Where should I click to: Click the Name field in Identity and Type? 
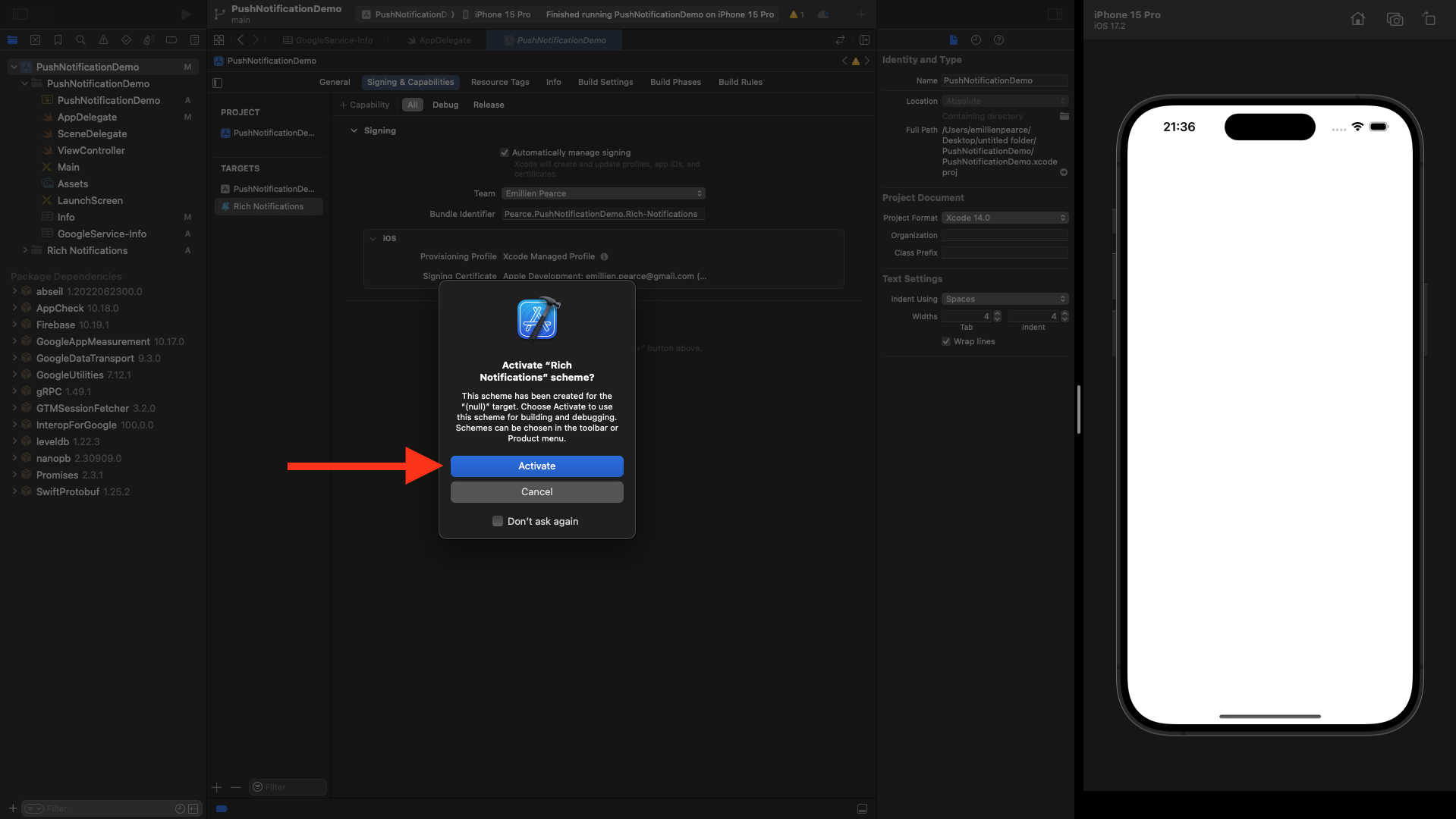[x=1005, y=80]
